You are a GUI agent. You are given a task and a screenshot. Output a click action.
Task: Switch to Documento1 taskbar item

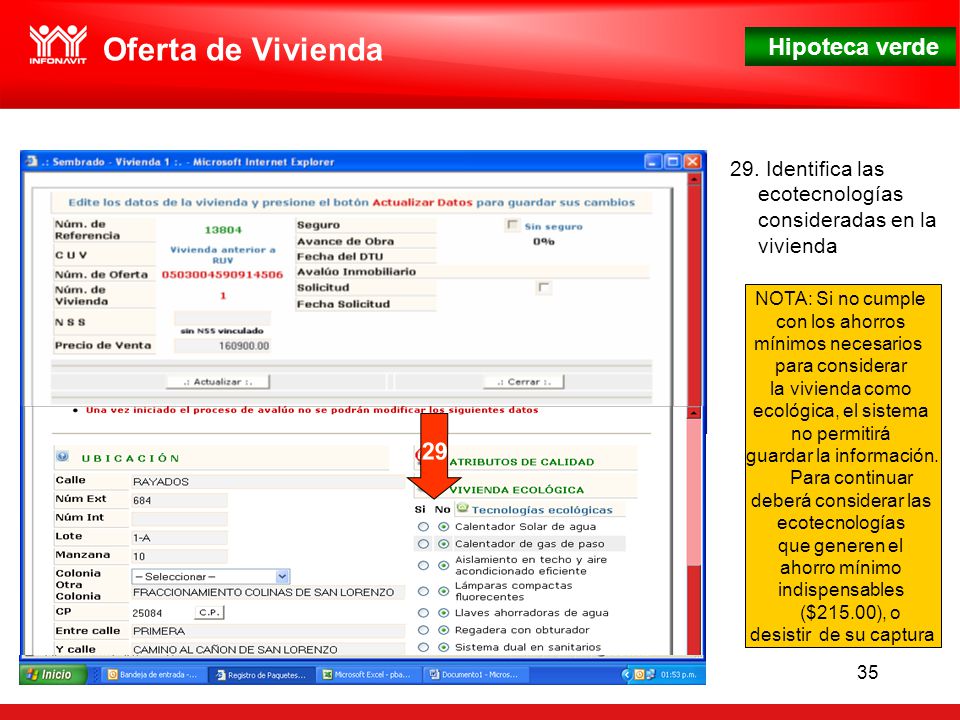(x=476, y=675)
